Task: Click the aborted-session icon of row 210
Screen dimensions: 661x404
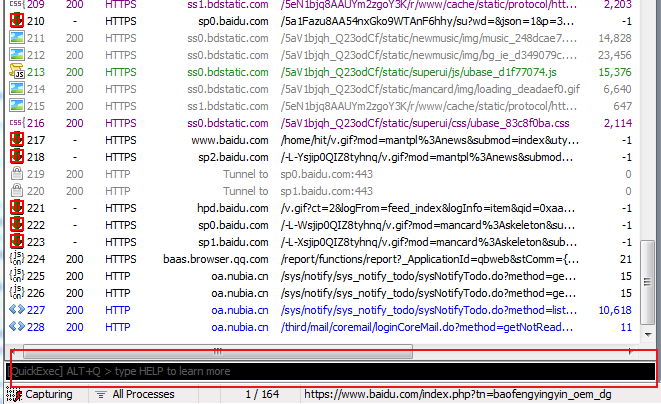Action: point(16,21)
